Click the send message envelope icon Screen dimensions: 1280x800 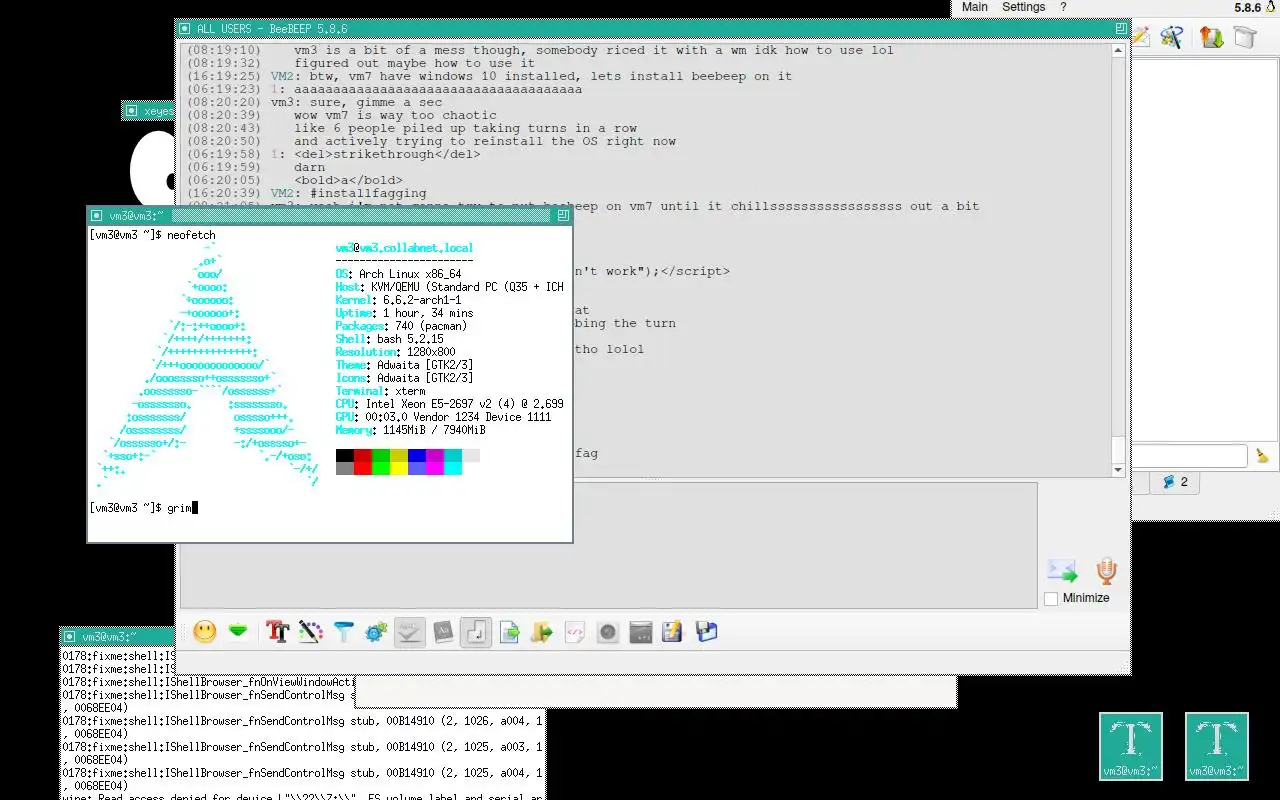pyautogui.click(x=1062, y=571)
